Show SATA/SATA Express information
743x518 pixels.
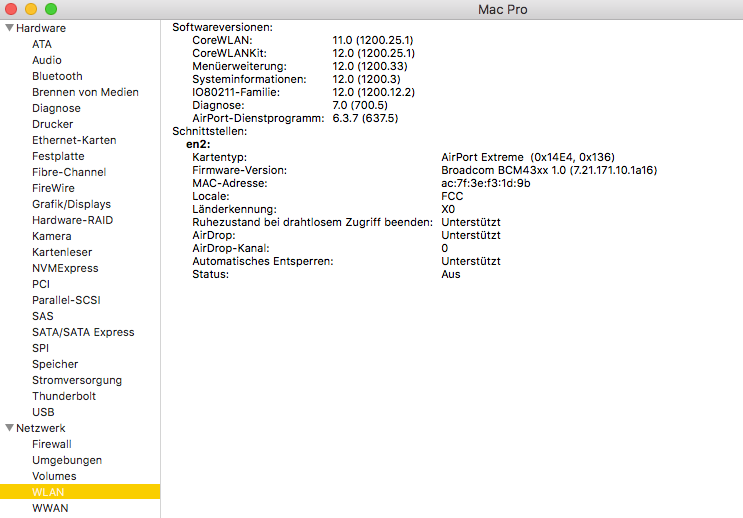point(83,332)
